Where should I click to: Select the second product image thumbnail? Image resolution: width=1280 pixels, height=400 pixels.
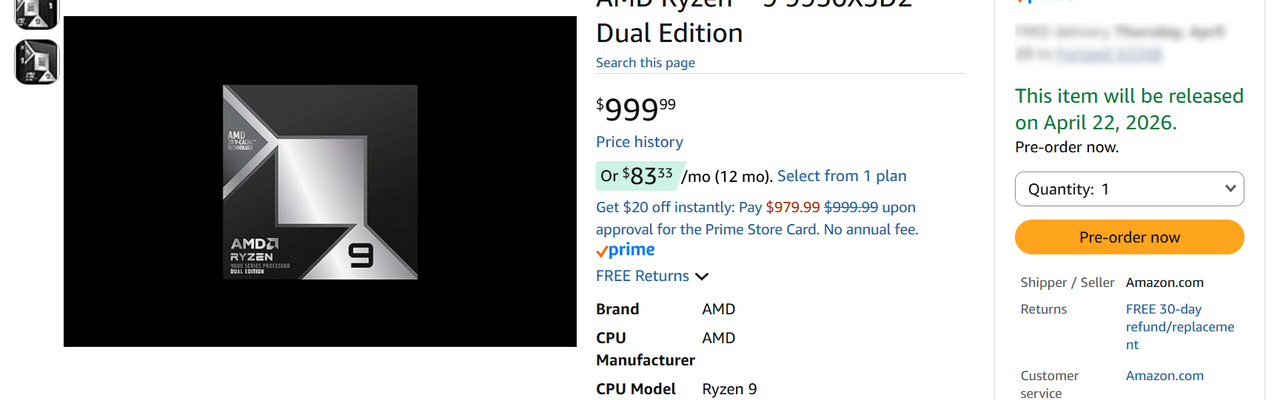pyautogui.click(x=36, y=62)
